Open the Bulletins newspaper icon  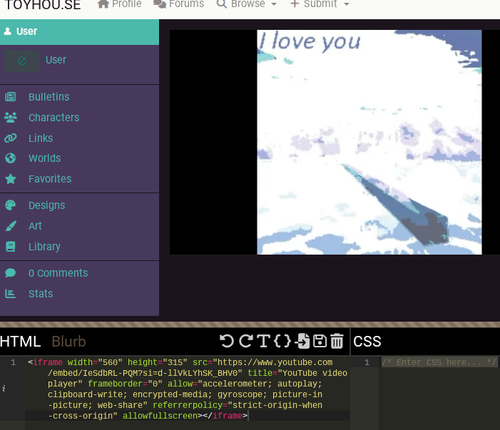(x=10, y=97)
